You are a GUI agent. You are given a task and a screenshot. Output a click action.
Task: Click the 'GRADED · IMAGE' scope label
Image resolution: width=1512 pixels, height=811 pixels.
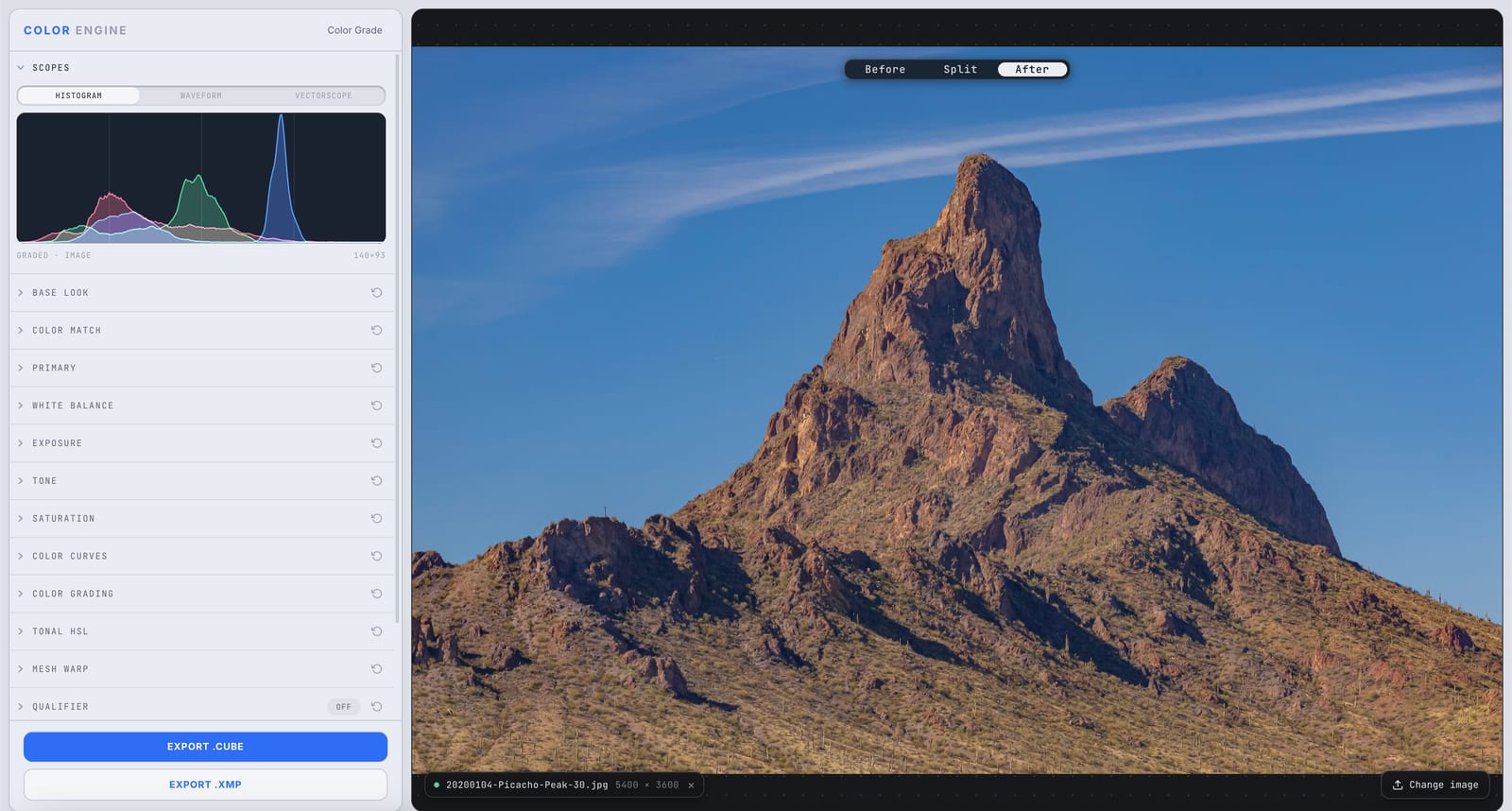[x=54, y=255]
